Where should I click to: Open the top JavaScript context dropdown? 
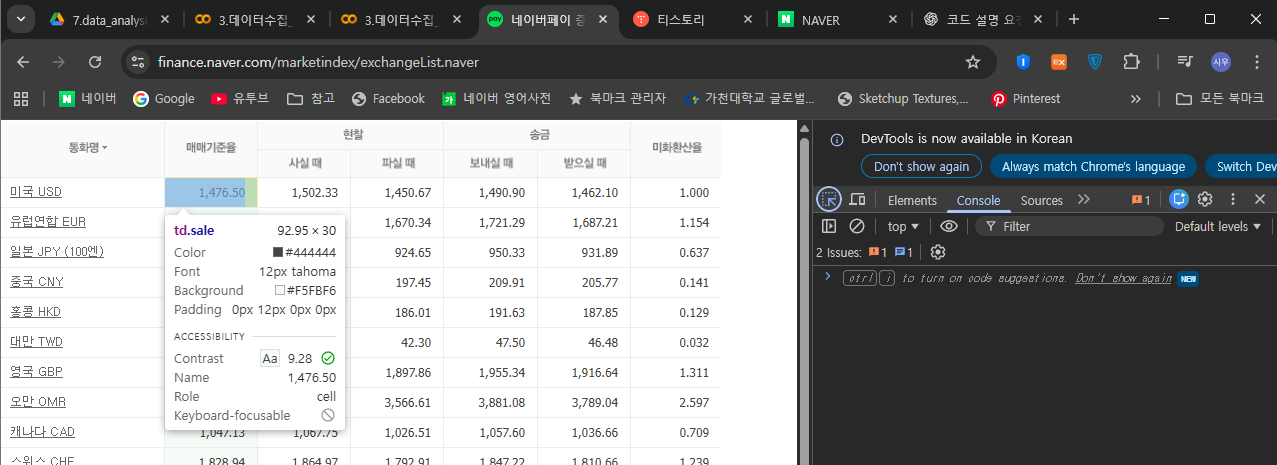coord(904,226)
